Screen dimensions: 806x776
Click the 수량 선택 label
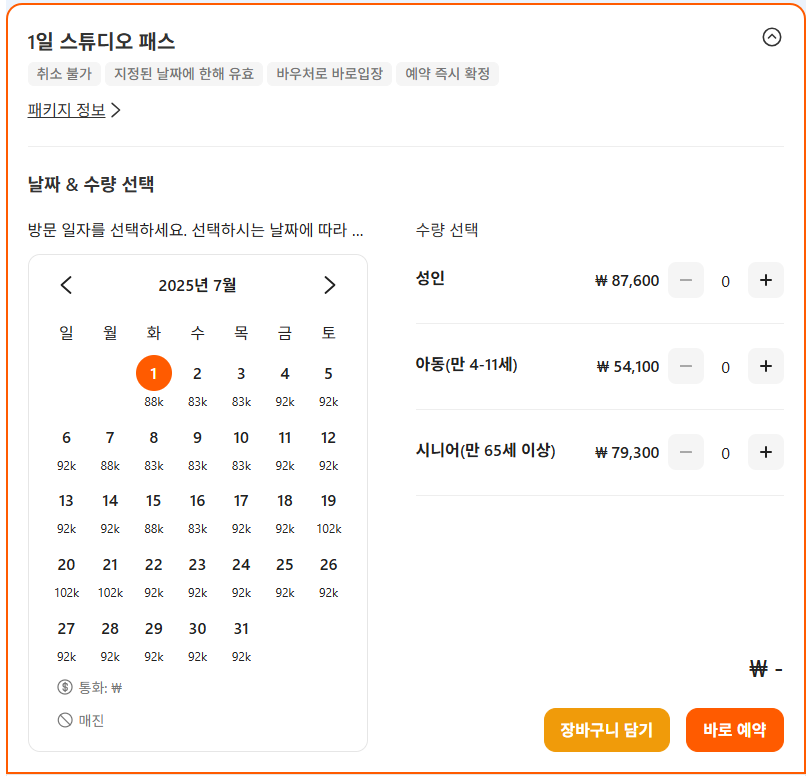[447, 230]
